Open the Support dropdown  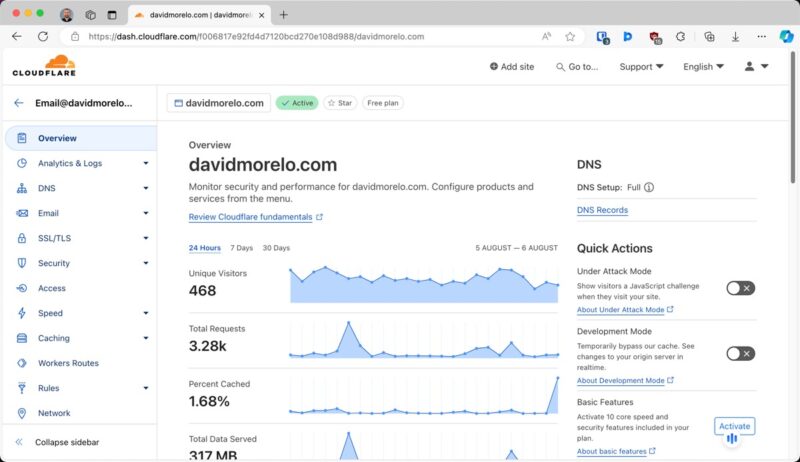click(641, 67)
